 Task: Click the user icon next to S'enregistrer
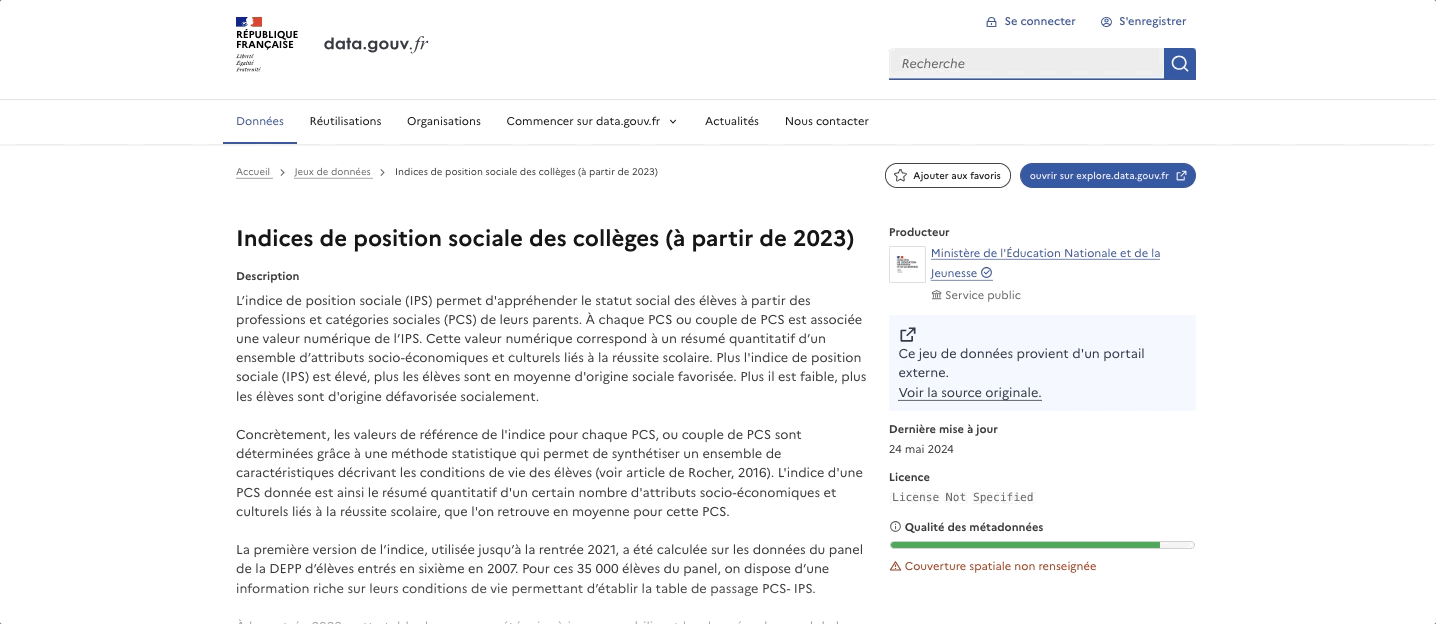(1106, 22)
